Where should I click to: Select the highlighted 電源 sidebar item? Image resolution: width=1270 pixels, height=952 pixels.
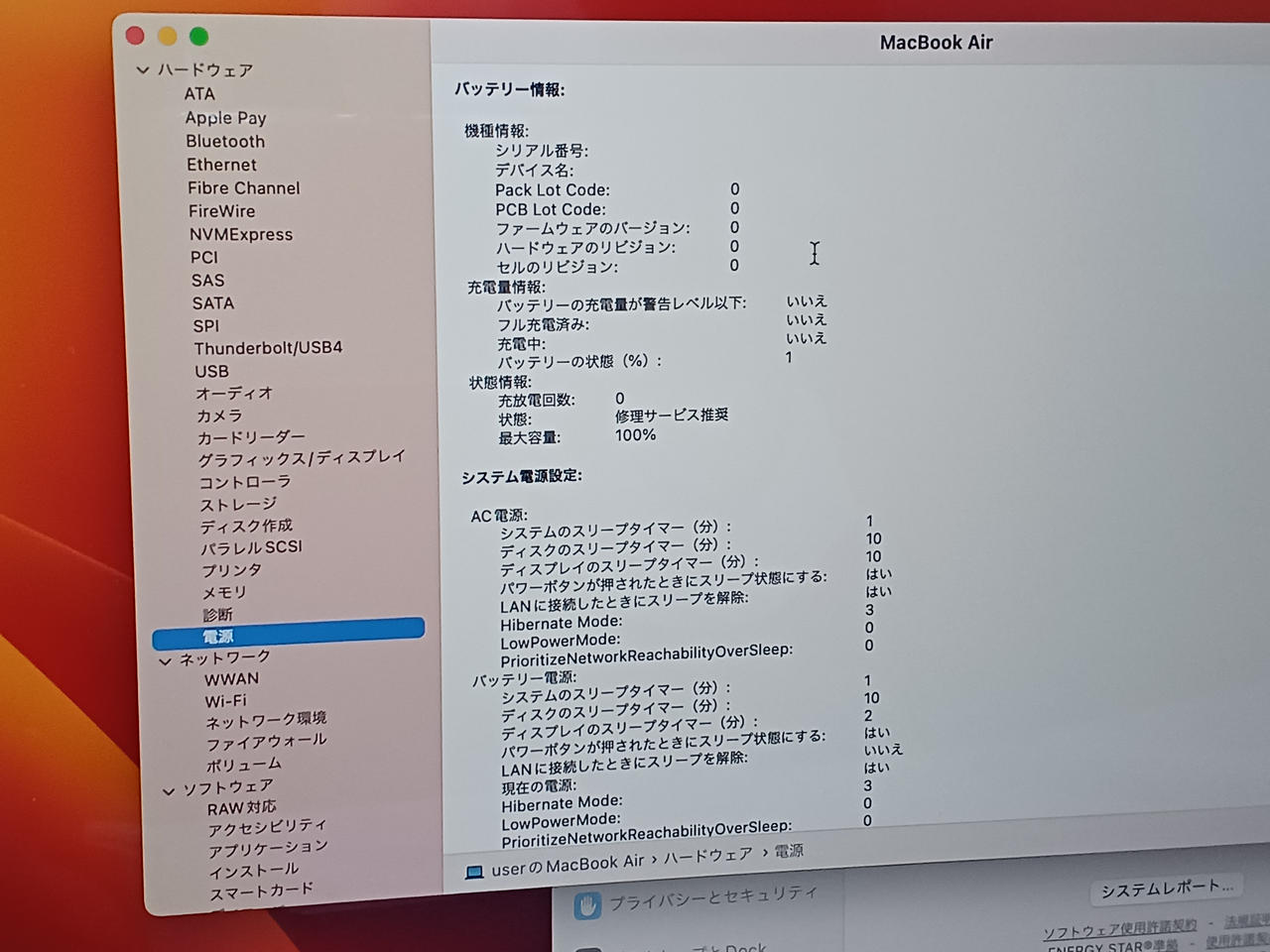pyautogui.click(x=288, y=636)
